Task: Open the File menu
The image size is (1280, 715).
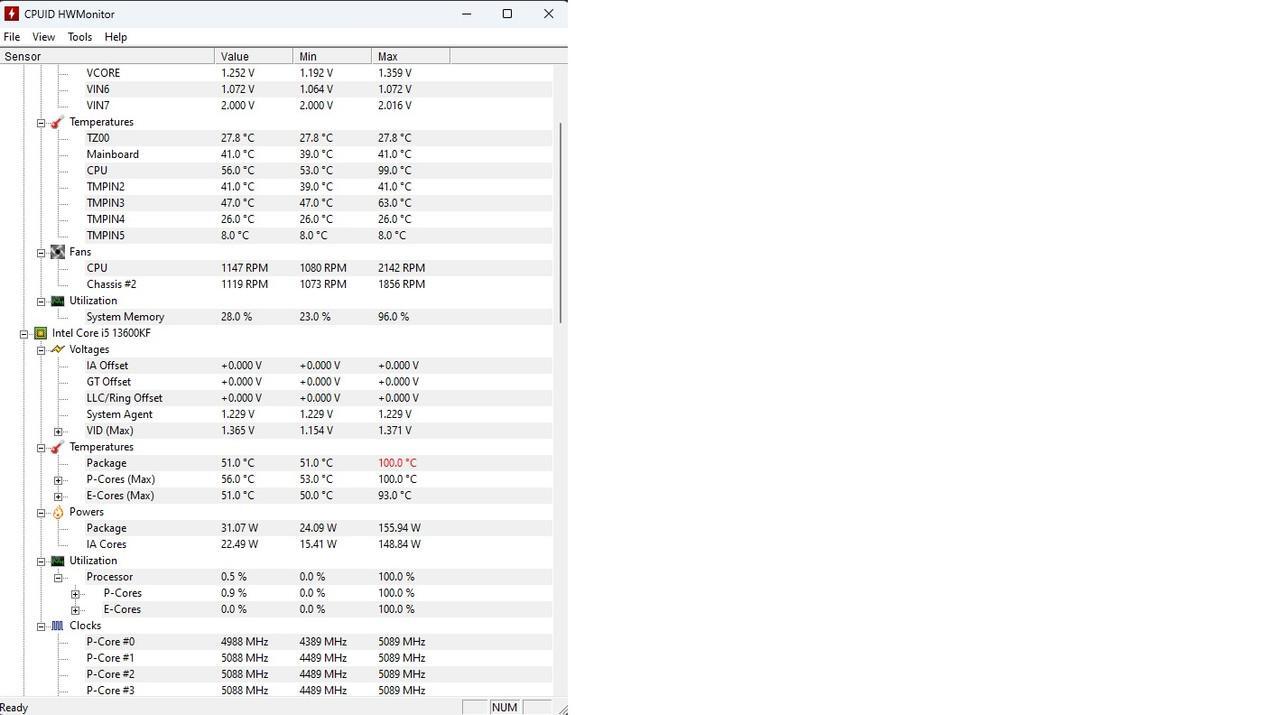Action: pyautogui.click(x=12, y=37)
